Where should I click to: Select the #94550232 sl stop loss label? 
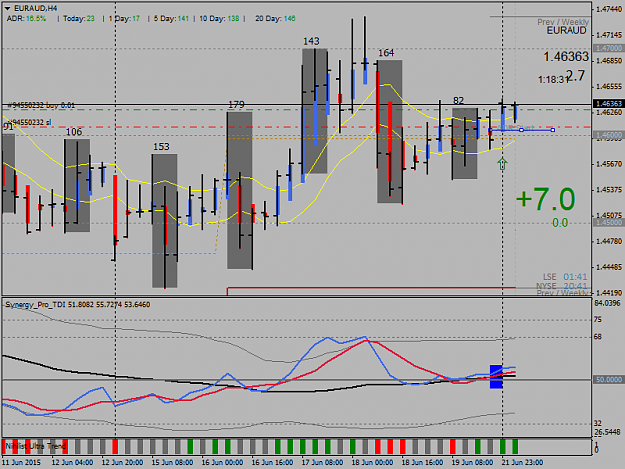29,122
